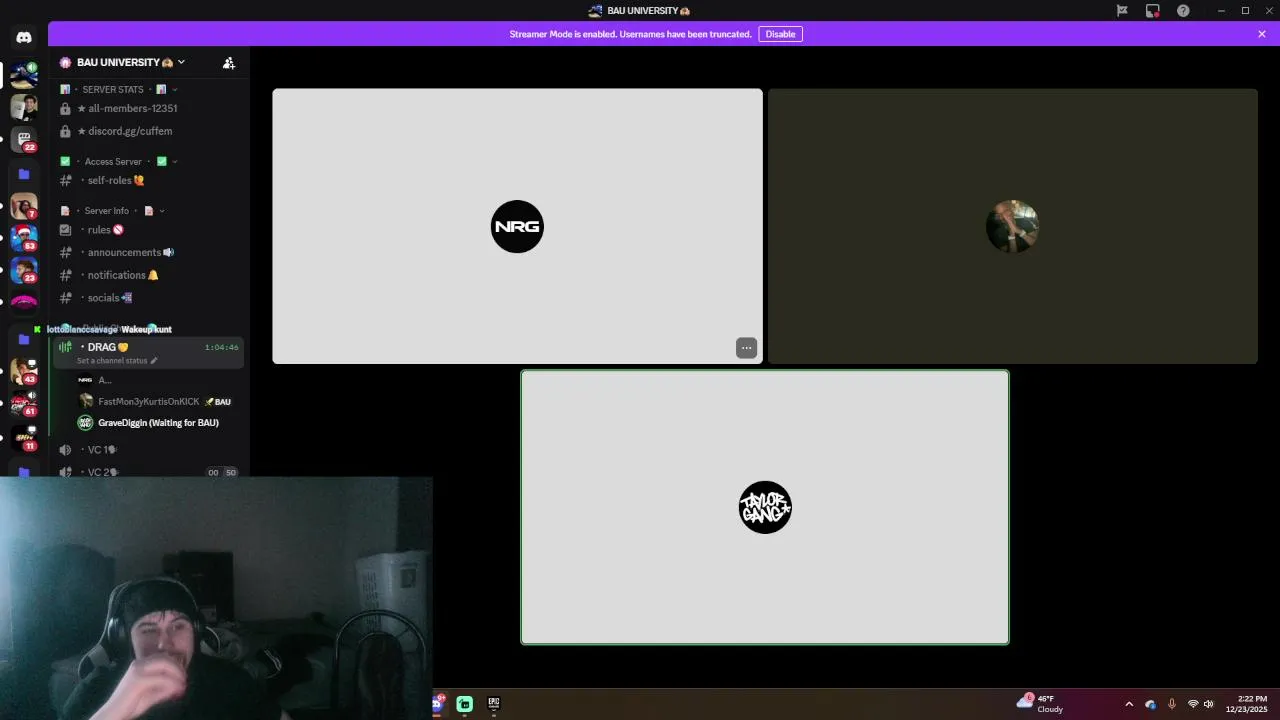Open more options on the NRG tile
Viewport: 1280px width, 720px height.
pos(746,348)
